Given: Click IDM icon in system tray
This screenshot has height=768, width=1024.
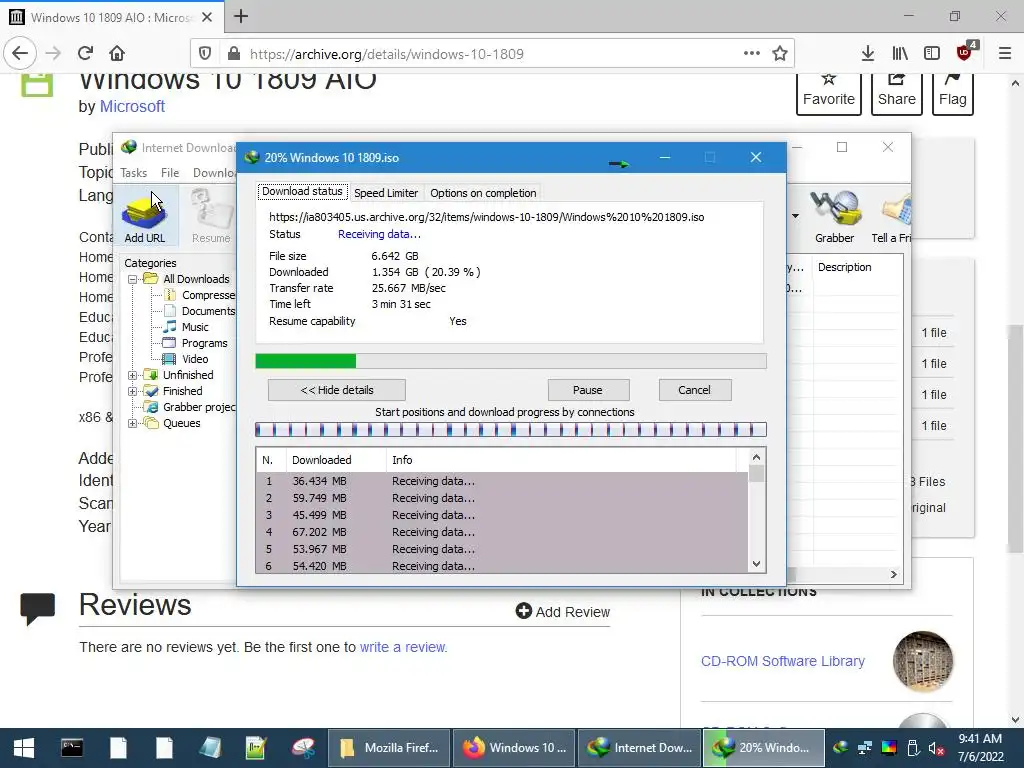Looking at the screenshot, I should point(841,748).
